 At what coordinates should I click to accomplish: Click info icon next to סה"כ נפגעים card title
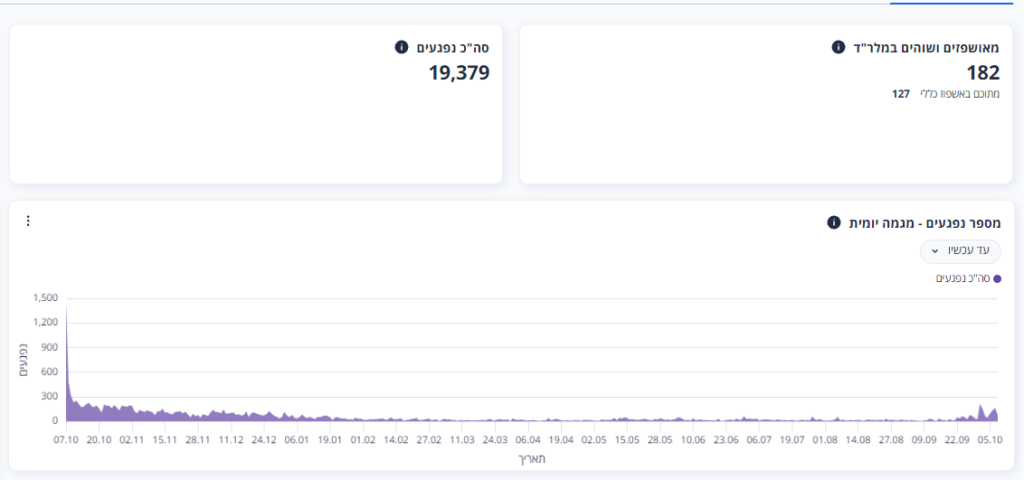(x=402, y=47)
